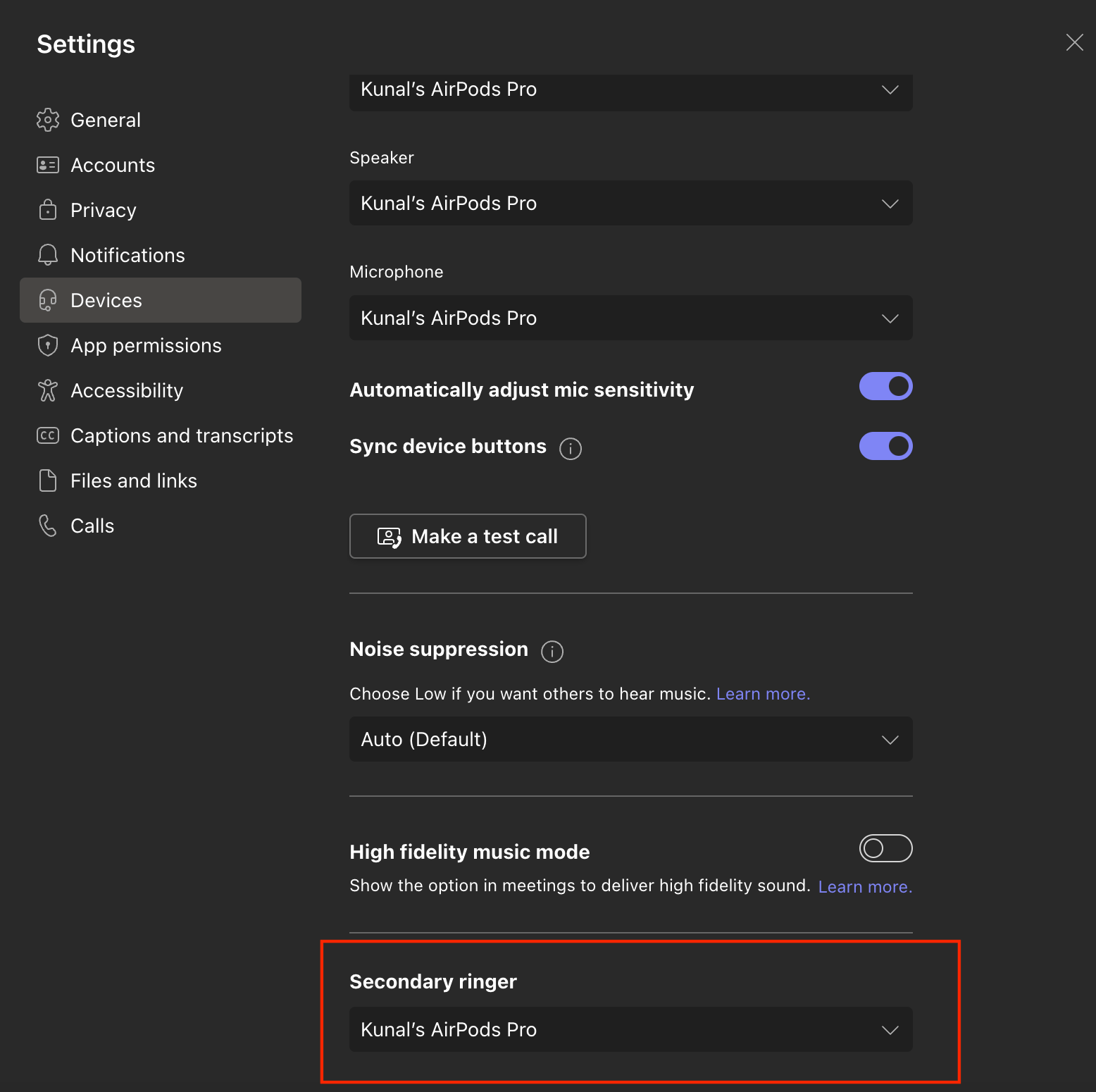Enable High fidelity music mode switch

pos(886,848)
